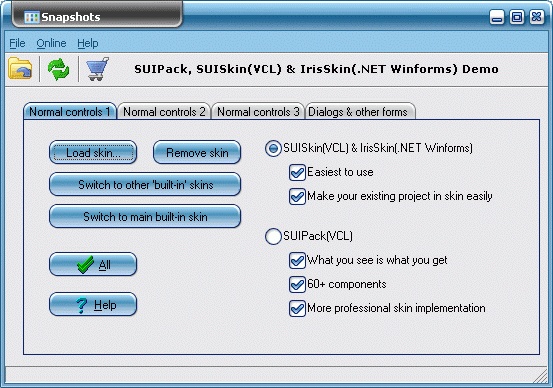Click the resize grip at window corner
The height and width of the screenshot is (388, 553).
pos(541,376)
